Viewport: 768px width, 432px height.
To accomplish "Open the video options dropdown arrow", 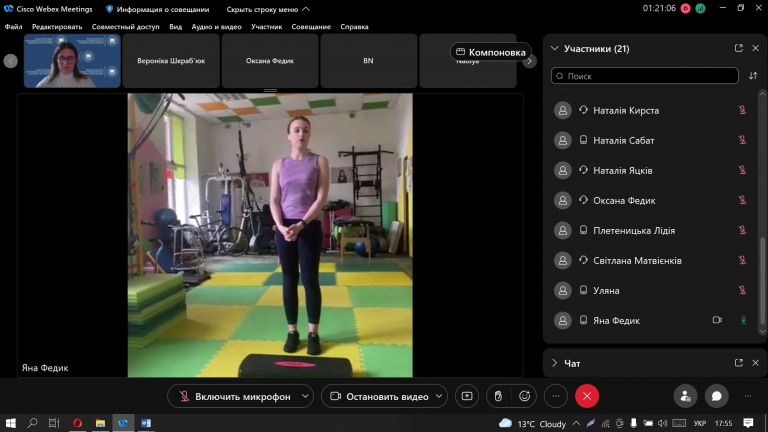I will pos(439,396).
